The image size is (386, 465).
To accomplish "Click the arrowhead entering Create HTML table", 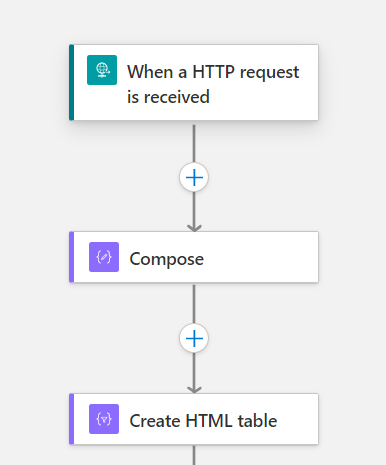I will (x=194, y=390).
